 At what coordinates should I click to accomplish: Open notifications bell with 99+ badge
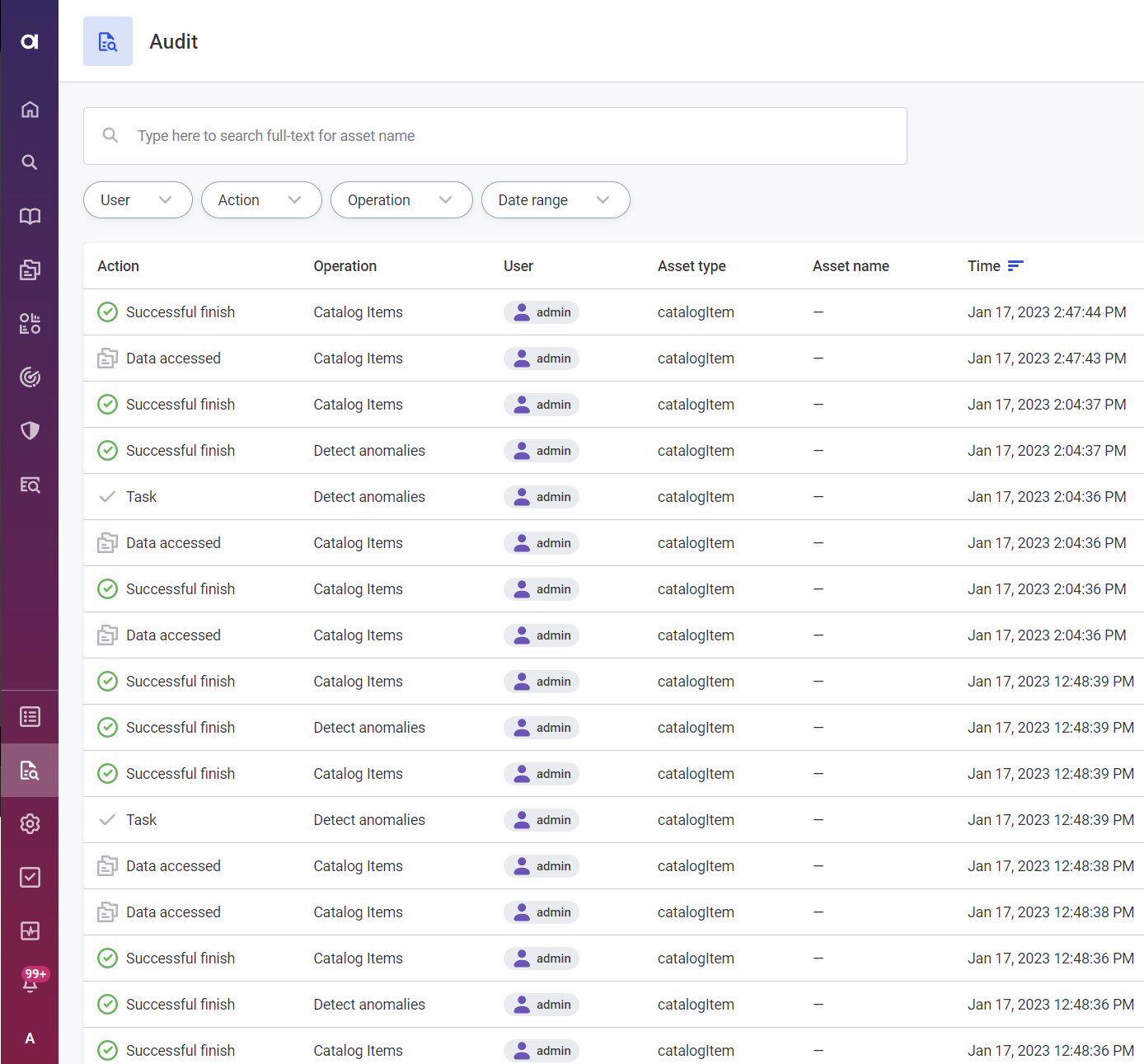coord(30,983)
